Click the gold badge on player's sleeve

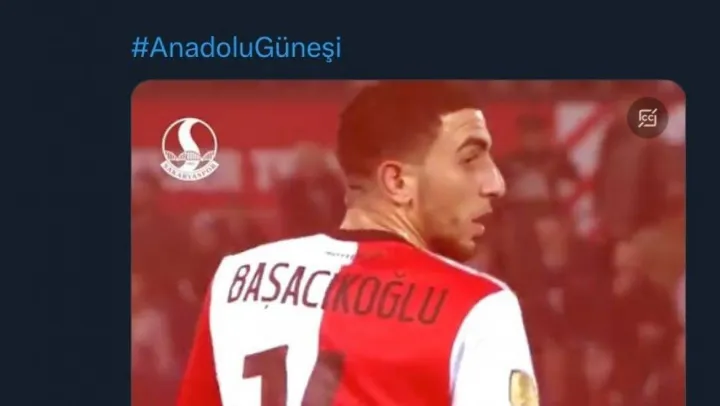coord(523,389)
